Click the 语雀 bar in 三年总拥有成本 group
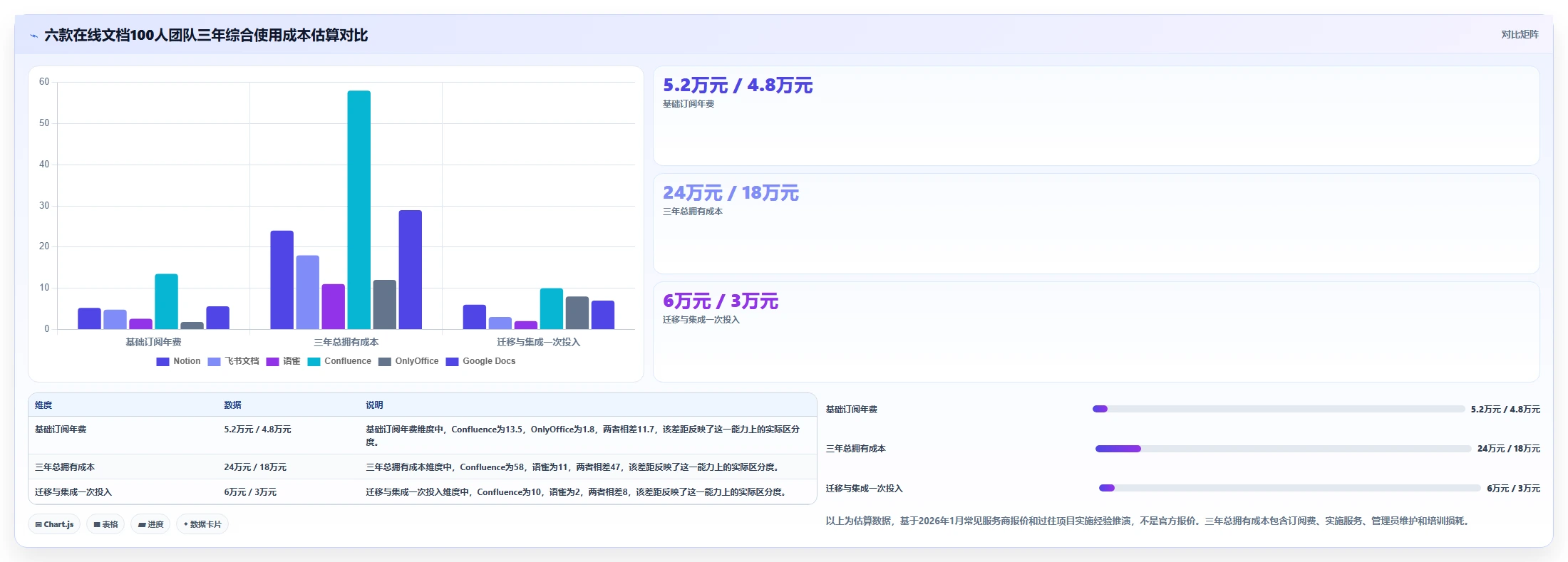Screen dimensions: 1568x562 pos(334,306)
